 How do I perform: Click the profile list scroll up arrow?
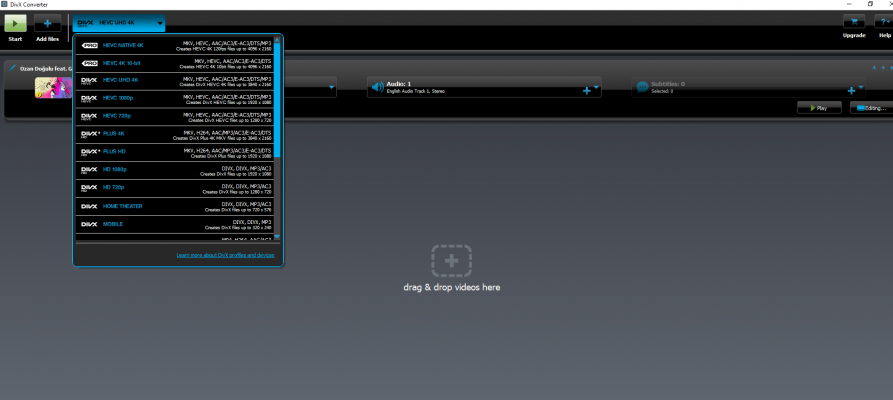click(x=277, y=39)
